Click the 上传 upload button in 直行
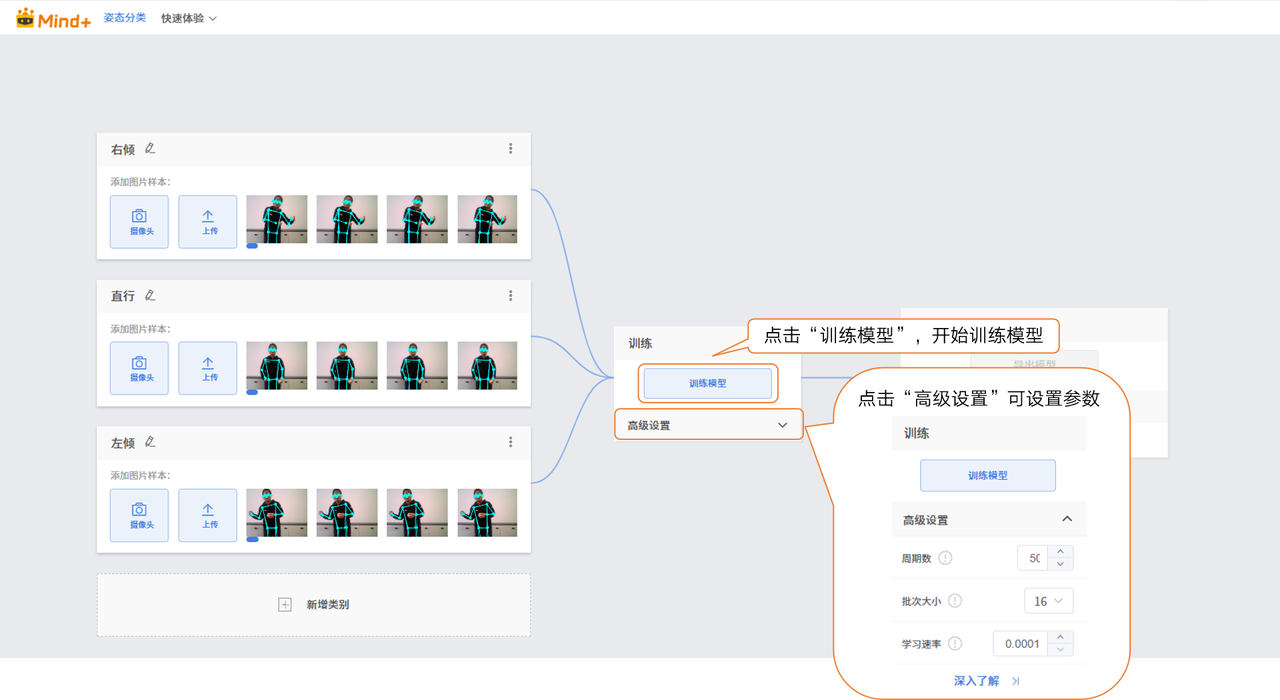The image size is (1280, 700). pos(208,368)
